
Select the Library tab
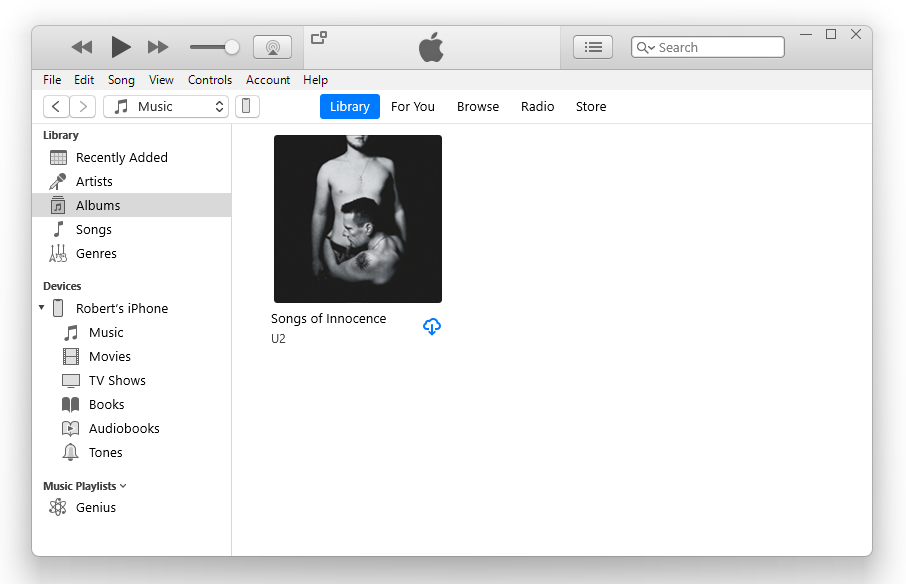click(x=350, y=107)
